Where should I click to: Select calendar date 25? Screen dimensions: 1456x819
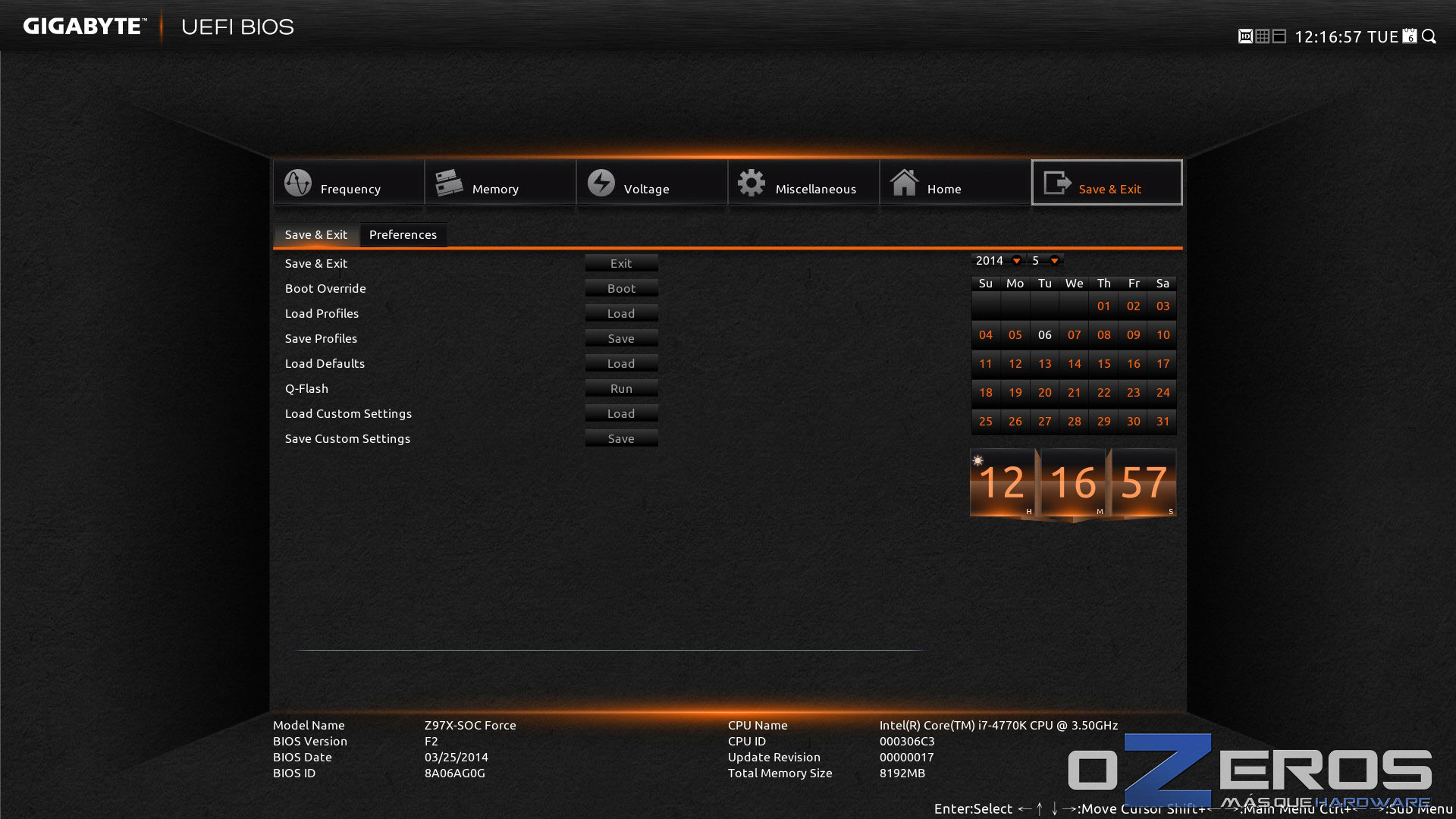coord(986,422)
